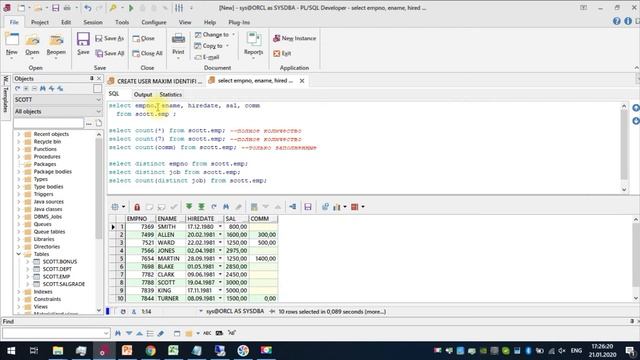Click the Exit button in the Application group
The image size is (640, 360).
click(282, 53)
